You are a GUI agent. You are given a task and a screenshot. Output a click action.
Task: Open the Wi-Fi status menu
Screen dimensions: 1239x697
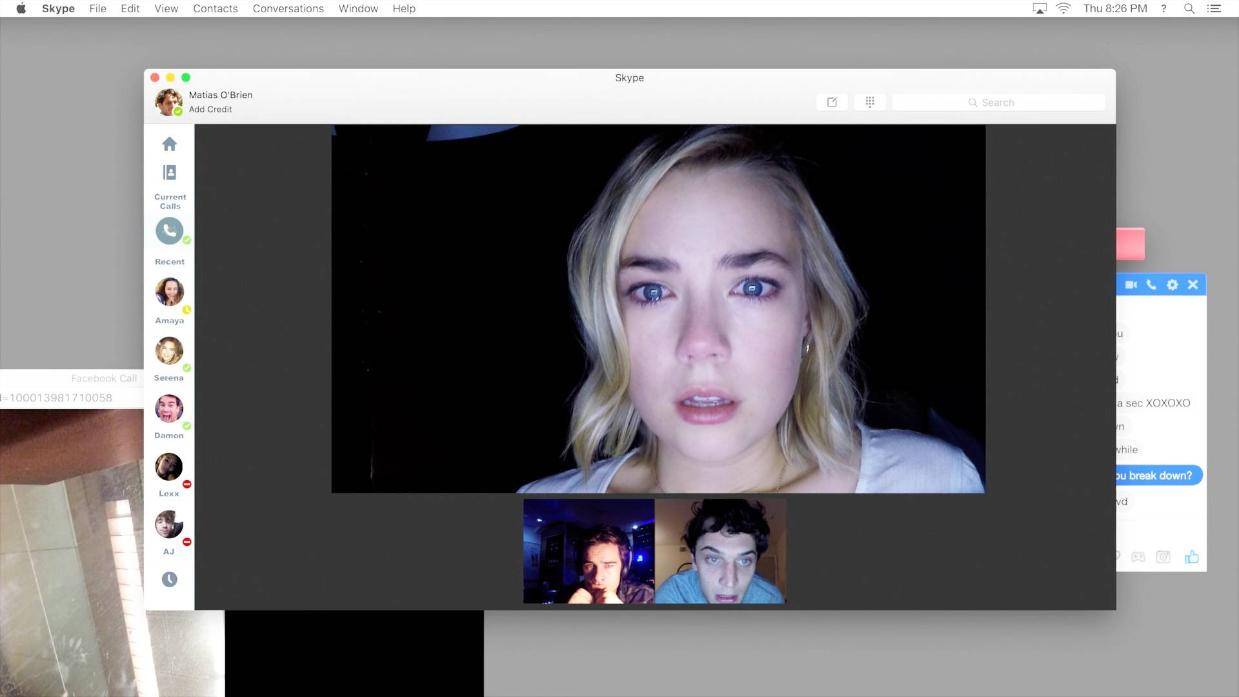click(1063, 8)
